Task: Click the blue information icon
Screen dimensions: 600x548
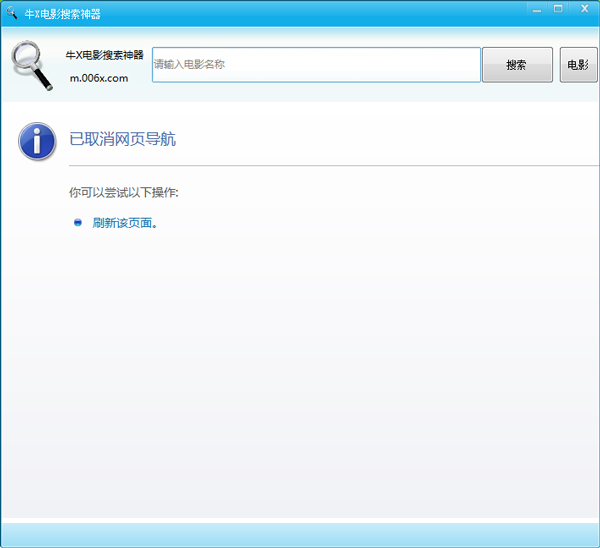Action: point(37,141)
